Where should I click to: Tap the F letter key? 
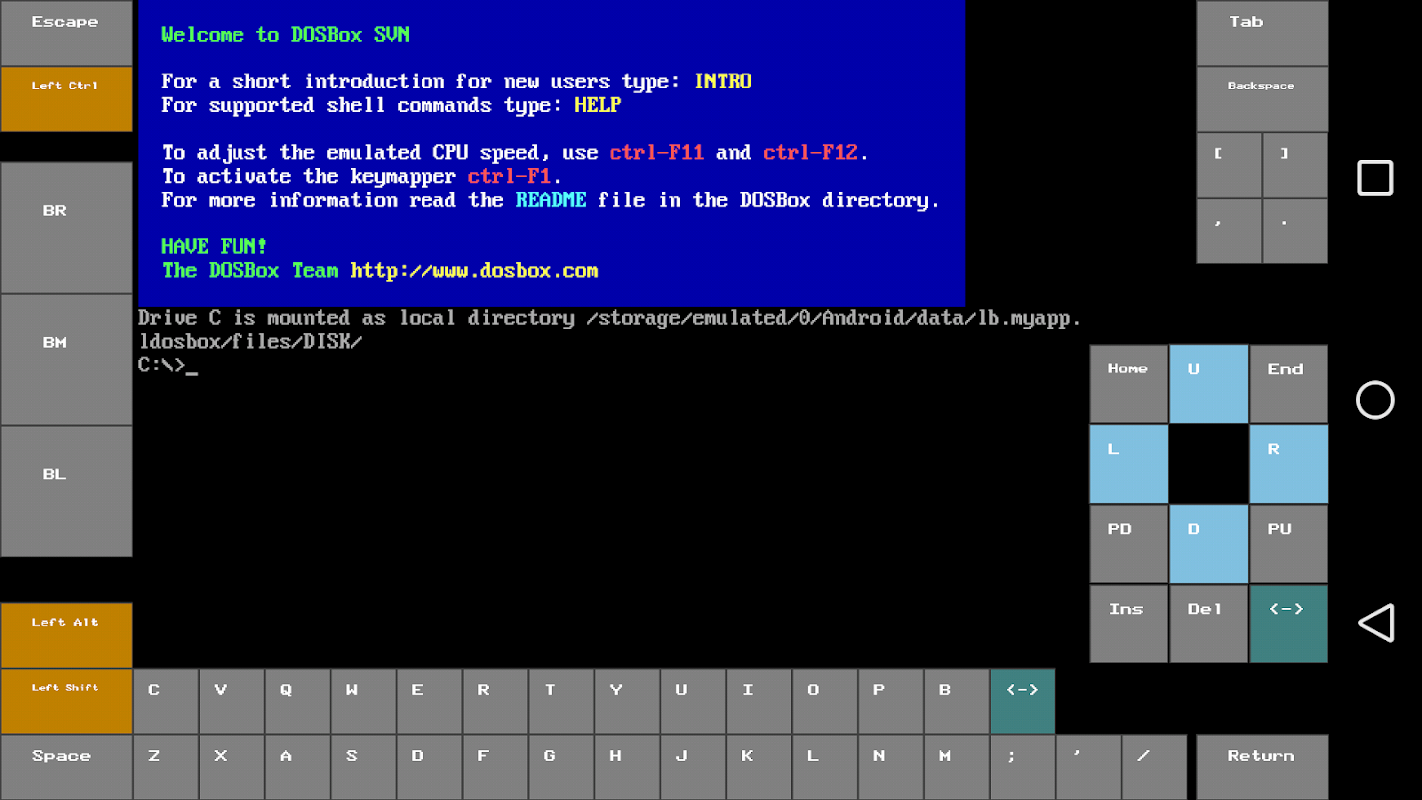(x=496, y=767)
